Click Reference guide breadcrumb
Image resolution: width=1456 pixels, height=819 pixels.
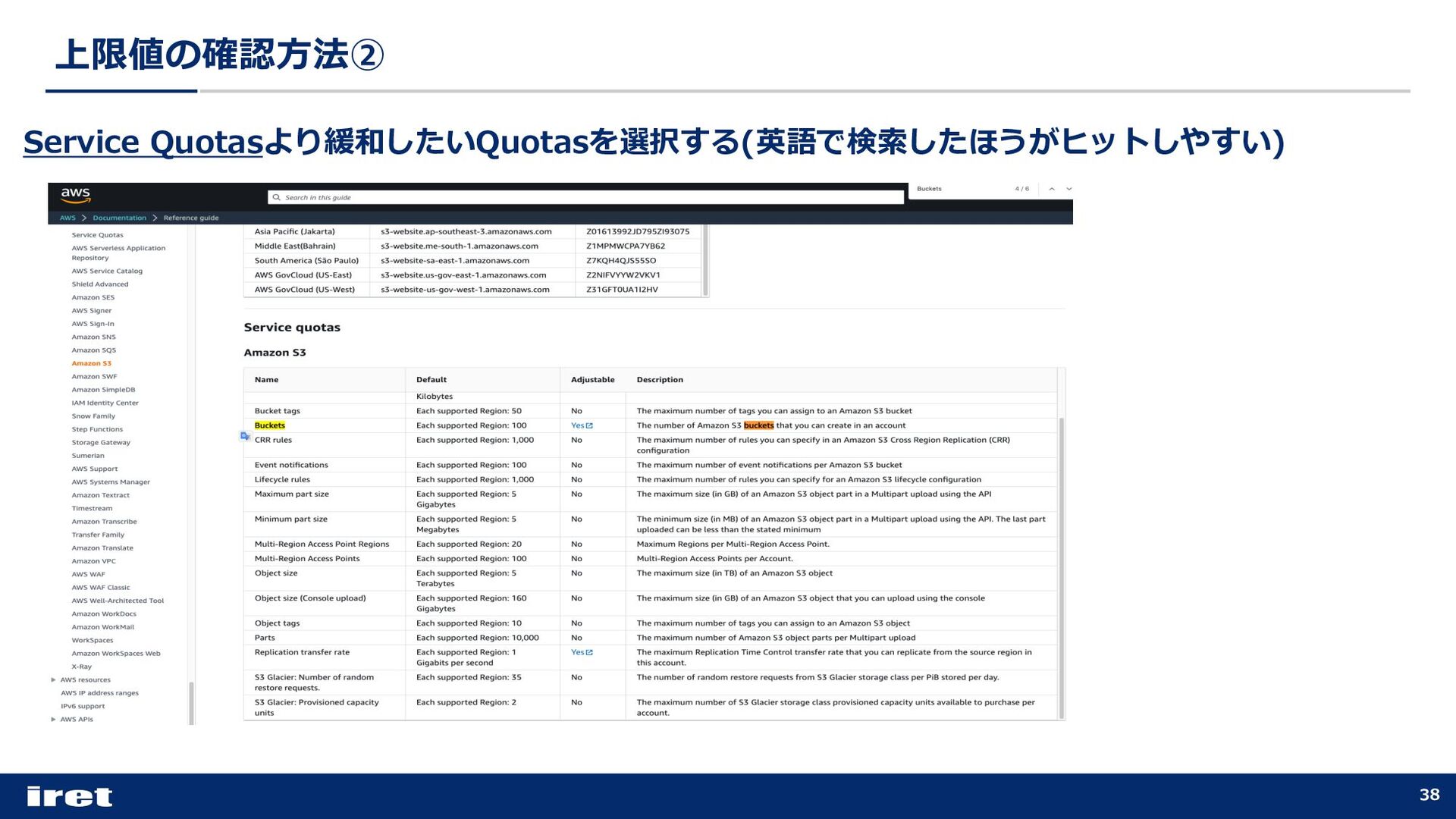191,218
